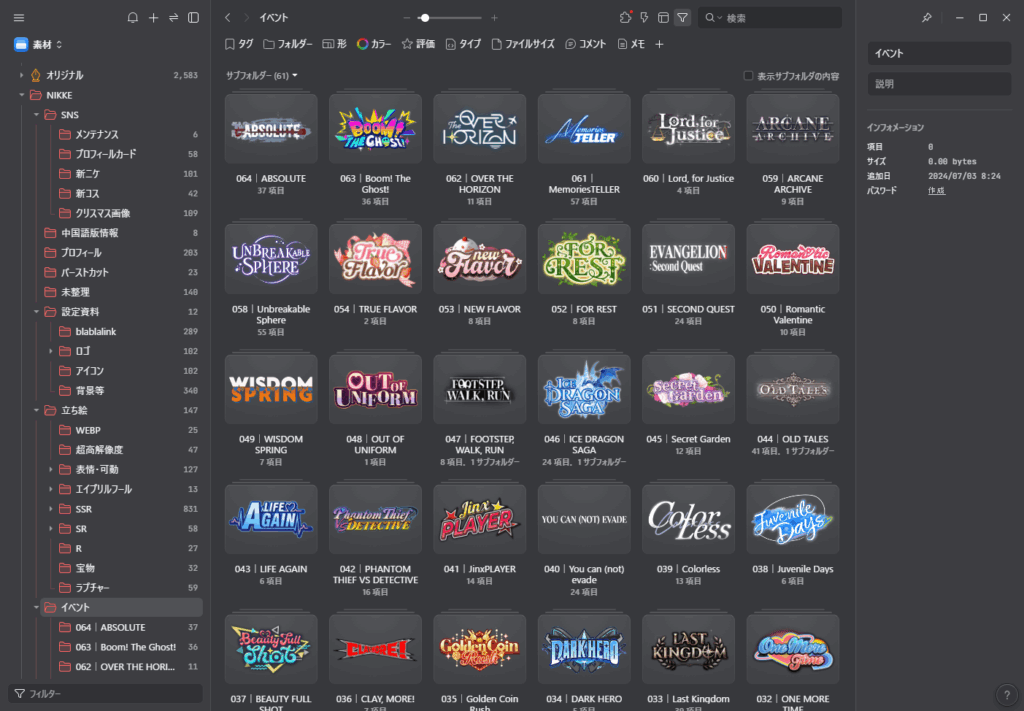Filter by カラー

tap(374, 44)
